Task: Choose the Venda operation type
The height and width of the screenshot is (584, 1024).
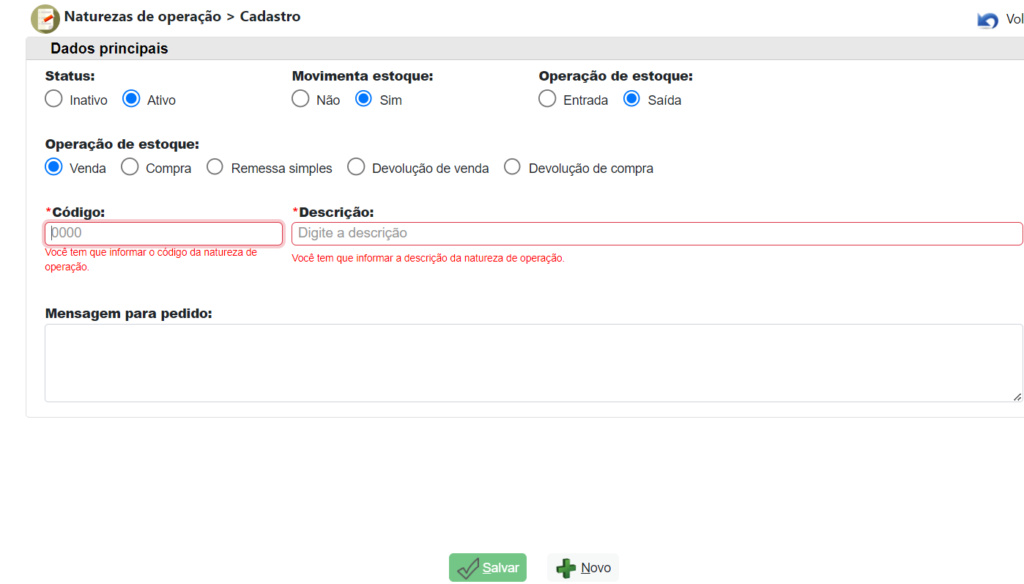Action: click(54, 167)
